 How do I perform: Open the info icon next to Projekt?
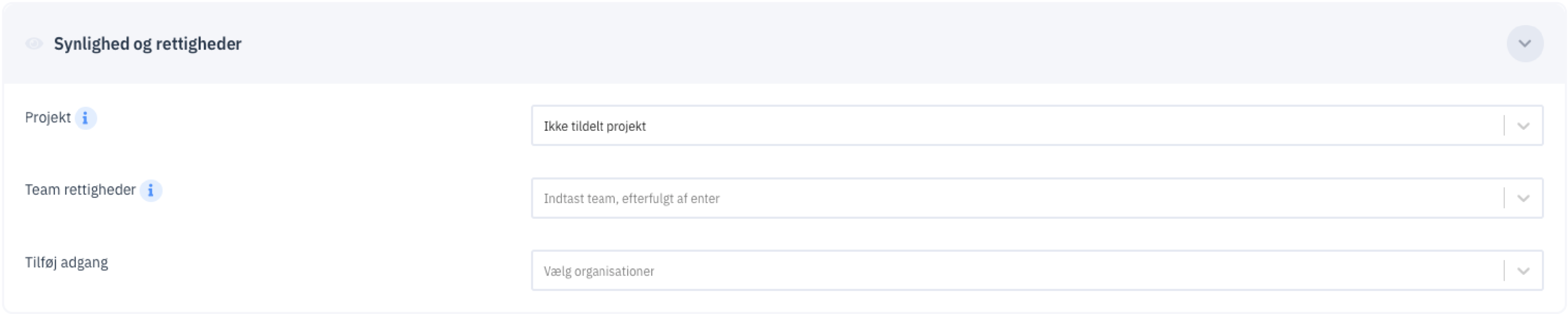click(x=85, y=118)
